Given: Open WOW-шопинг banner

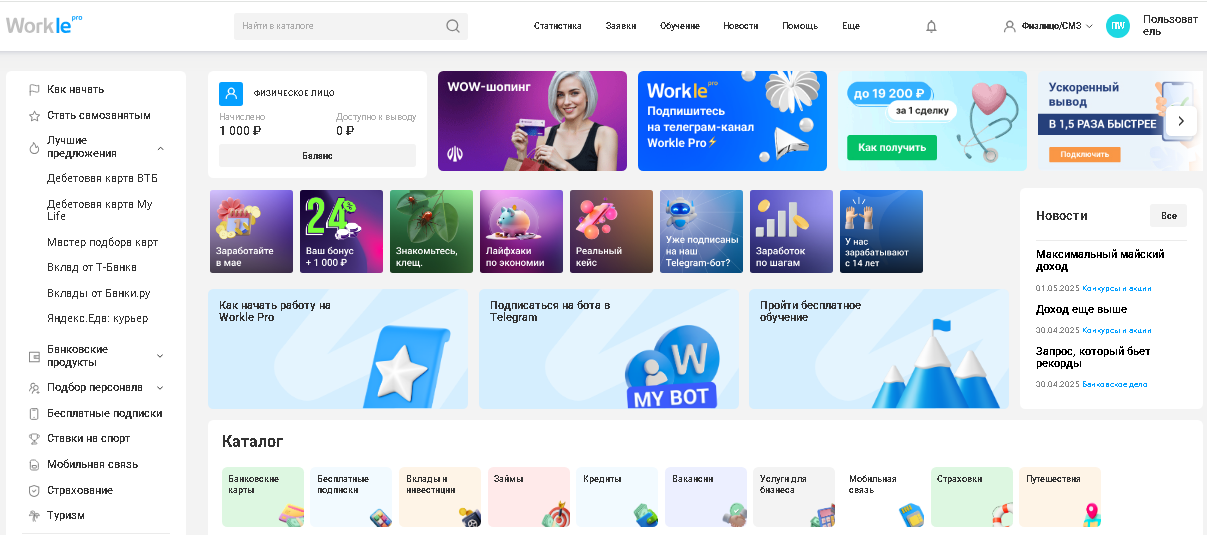Looking at the screenshot, I should 532,121.
